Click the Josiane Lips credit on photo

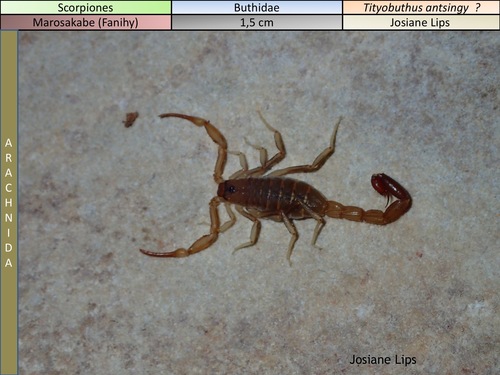(x=383, y=360)
